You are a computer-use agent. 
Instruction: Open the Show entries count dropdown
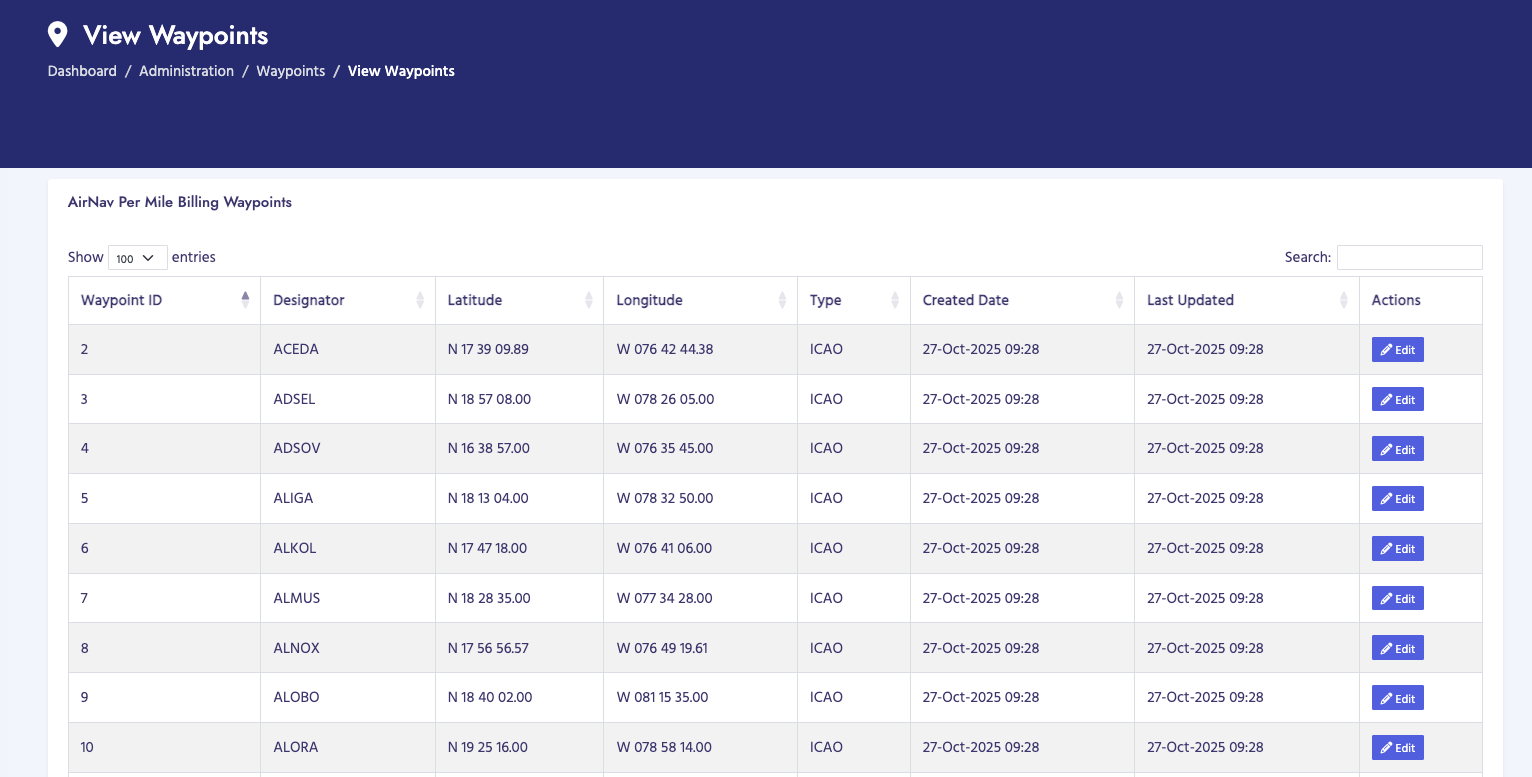[137, 258]
